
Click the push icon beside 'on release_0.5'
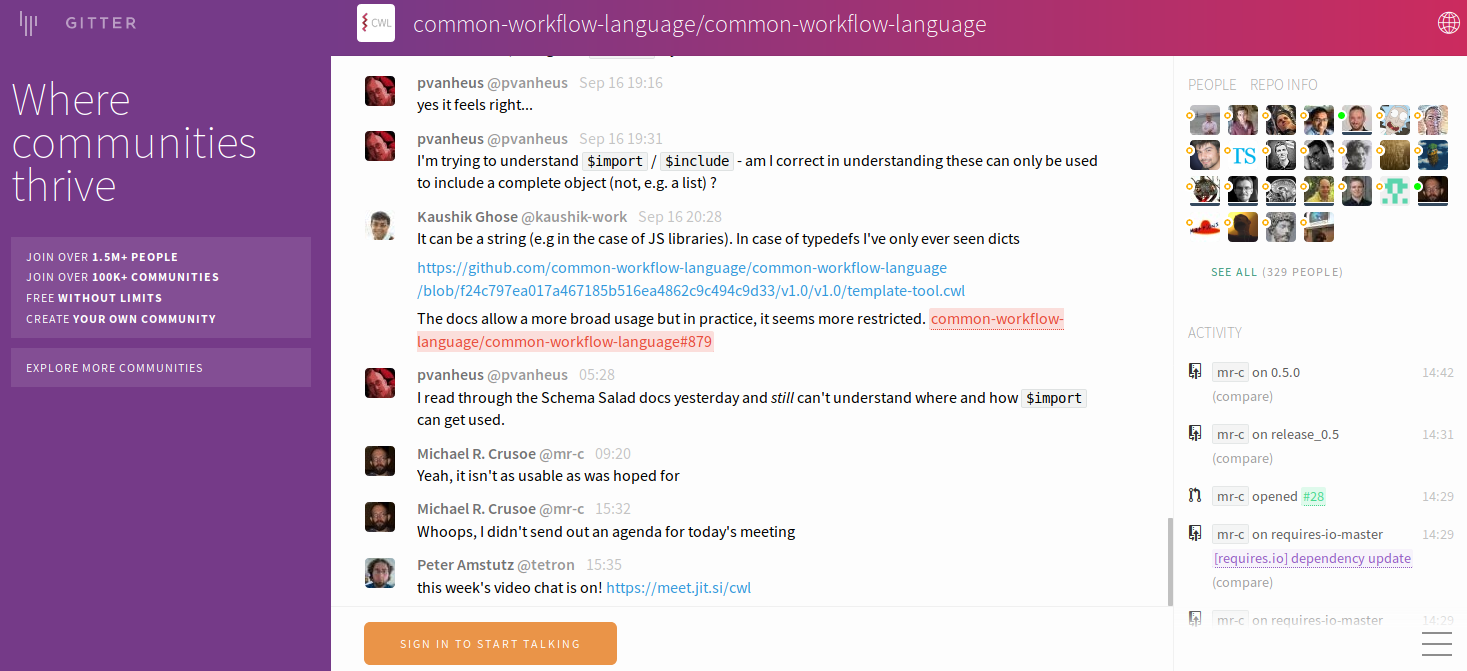1194,434
